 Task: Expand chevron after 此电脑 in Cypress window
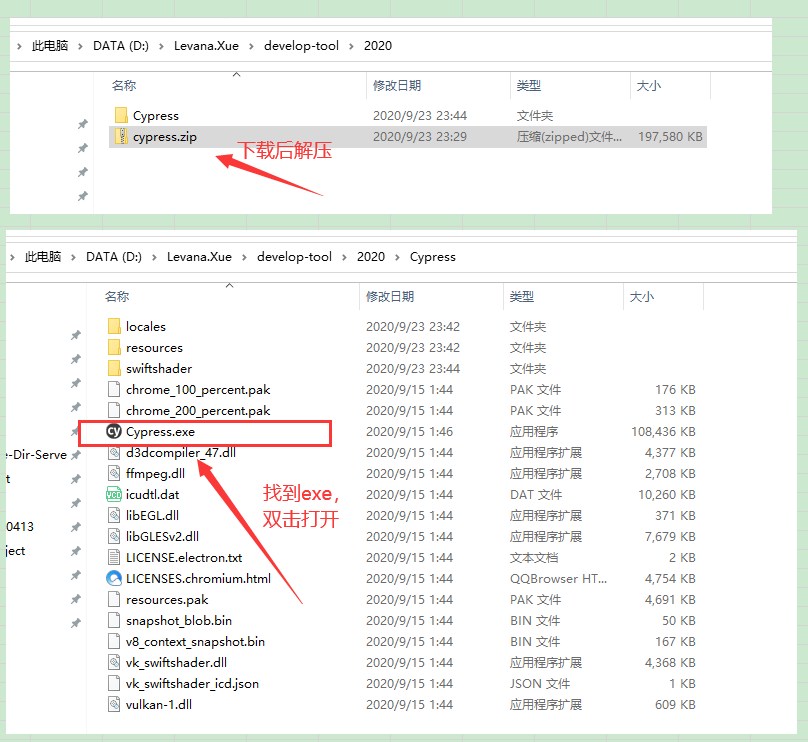tap(73, 257)
